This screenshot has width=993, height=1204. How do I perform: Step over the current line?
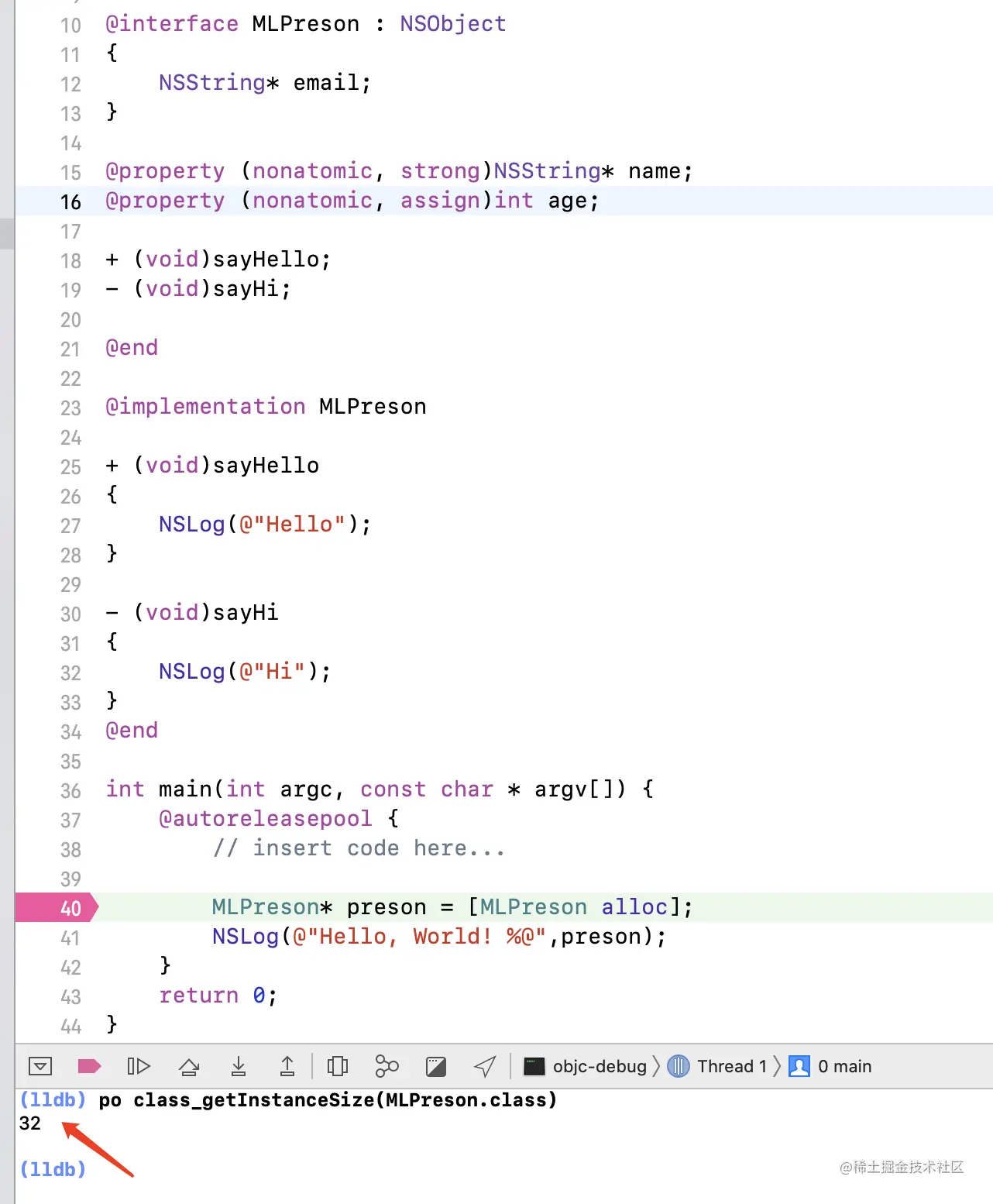(189, 1066)
